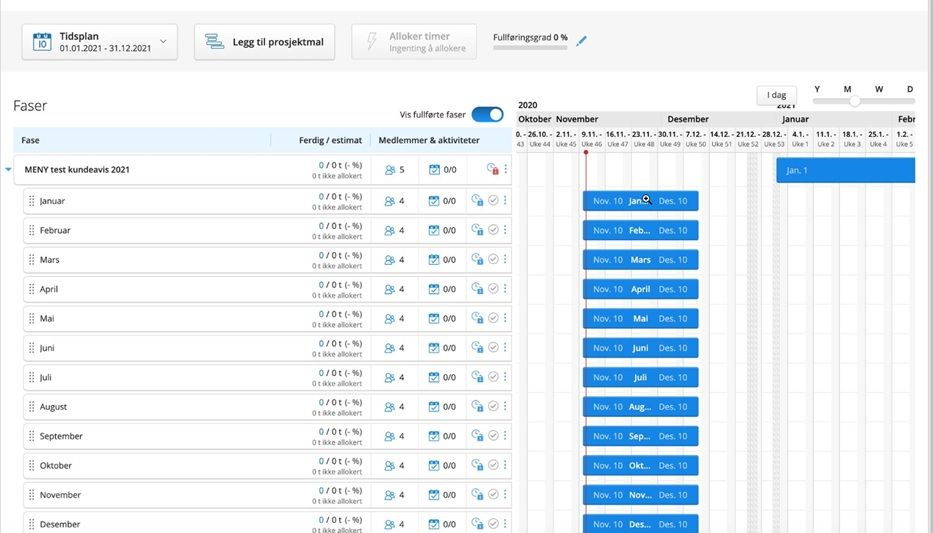Collapse the MENY test kundeavis 2021 project
933x533 pixels.
pyautogui.click(x=8, y=170)
